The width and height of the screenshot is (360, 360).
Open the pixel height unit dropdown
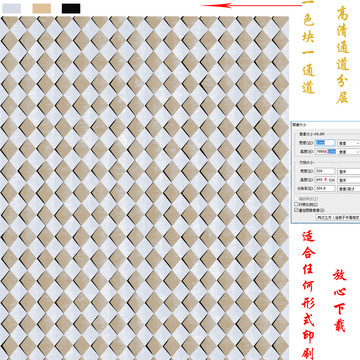[349, 152]
